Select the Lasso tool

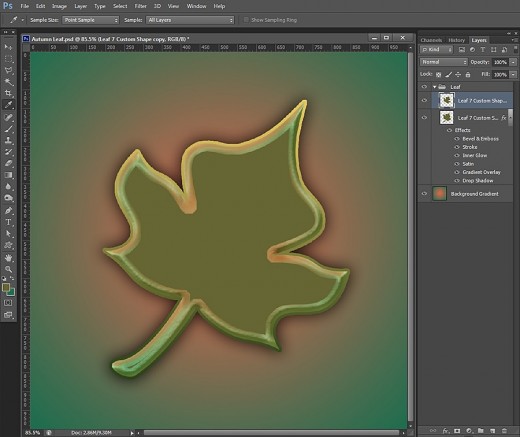point(8,70)
